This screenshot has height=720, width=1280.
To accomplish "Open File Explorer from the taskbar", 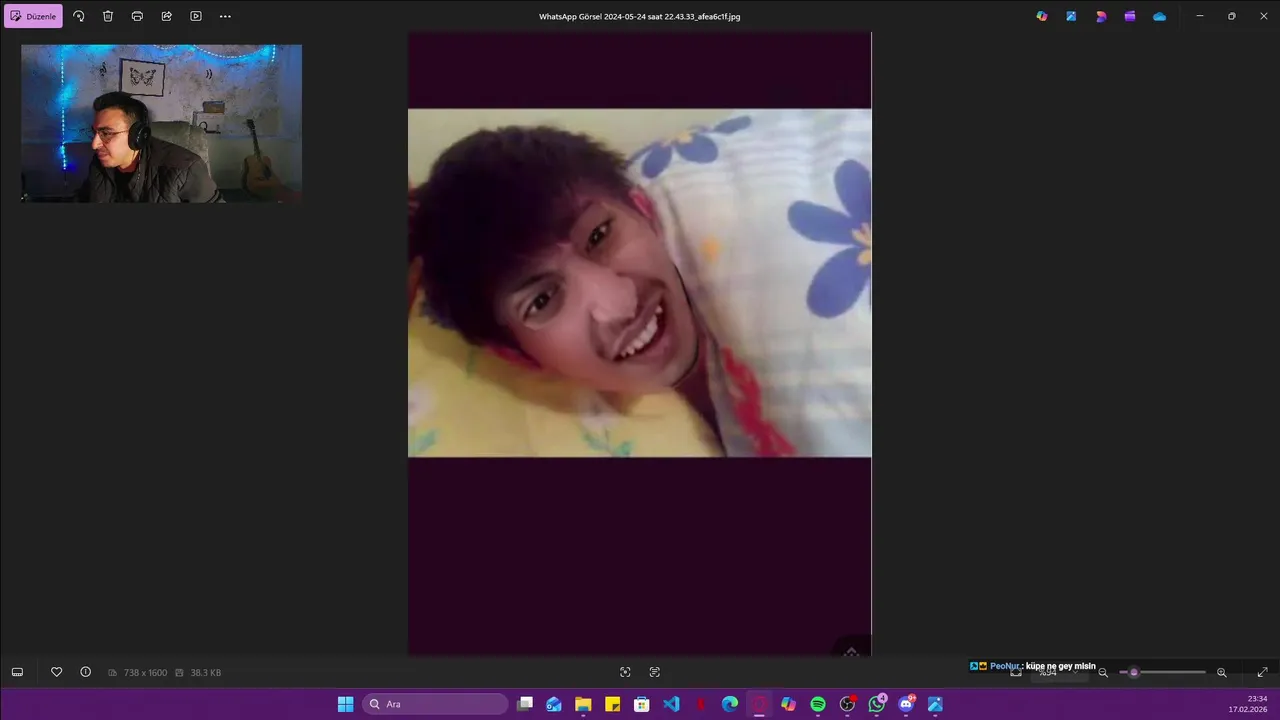I will point(583,704).
